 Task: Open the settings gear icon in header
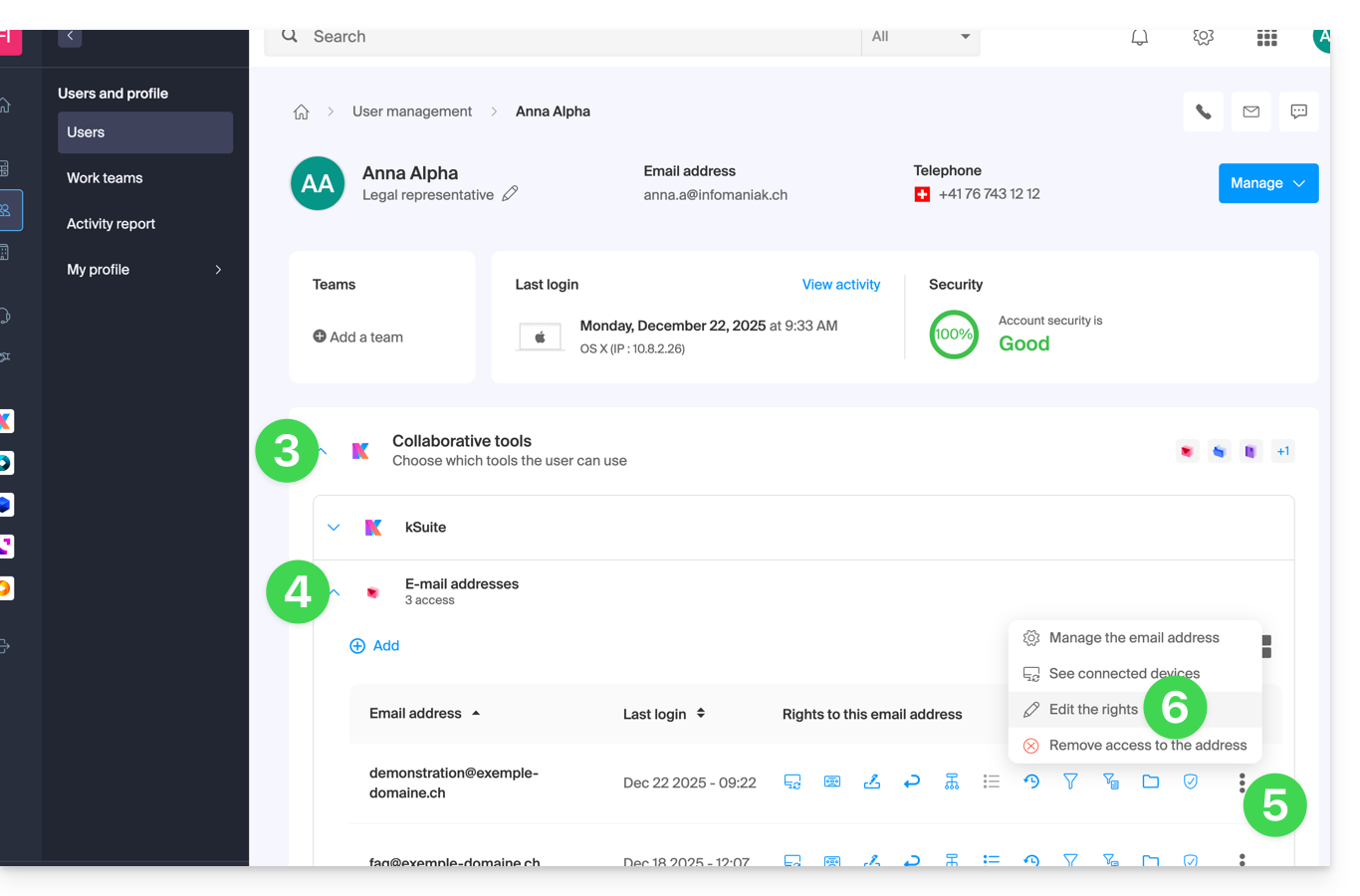click(x=1203, y=38)
